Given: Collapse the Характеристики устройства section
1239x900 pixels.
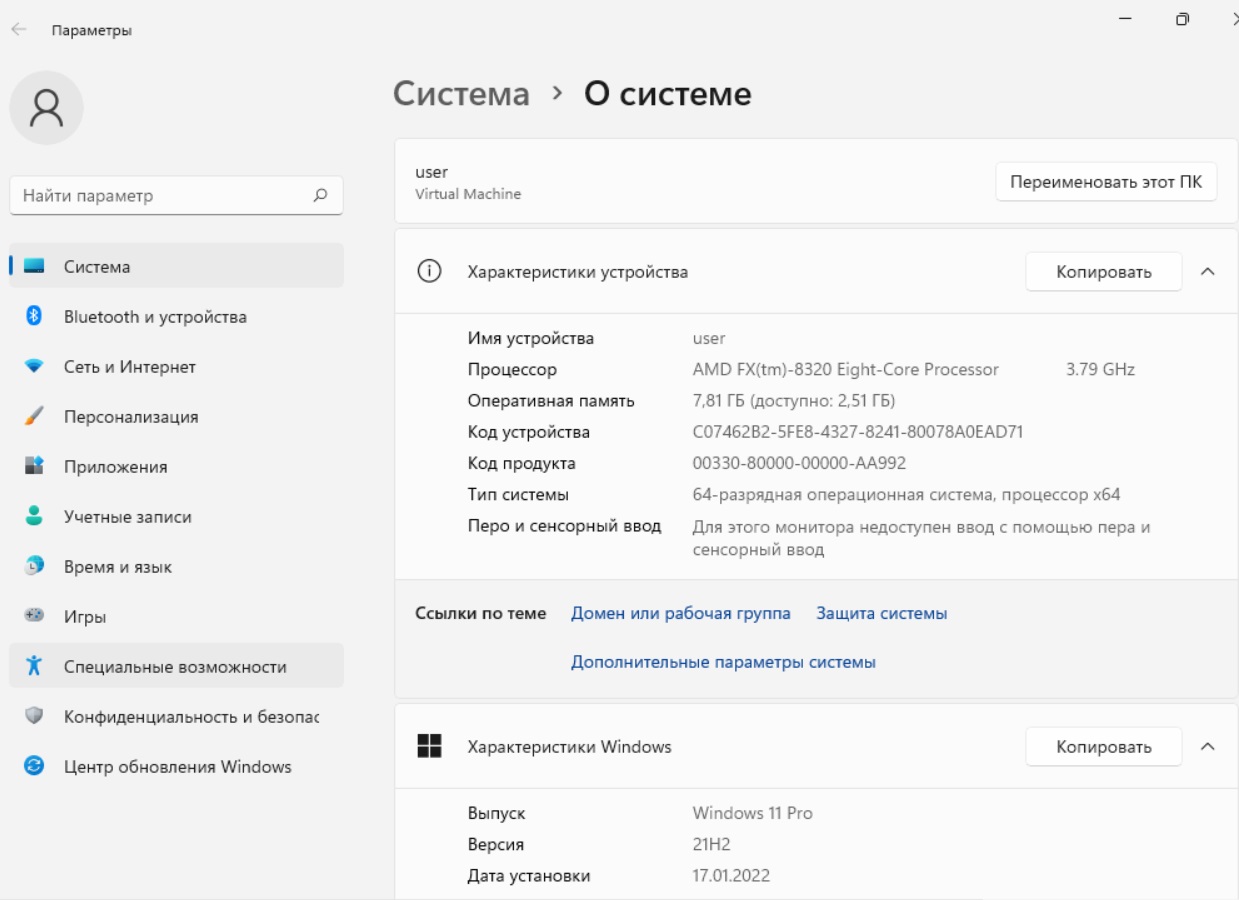Looking at the screenshot, I should point(1207,272).
